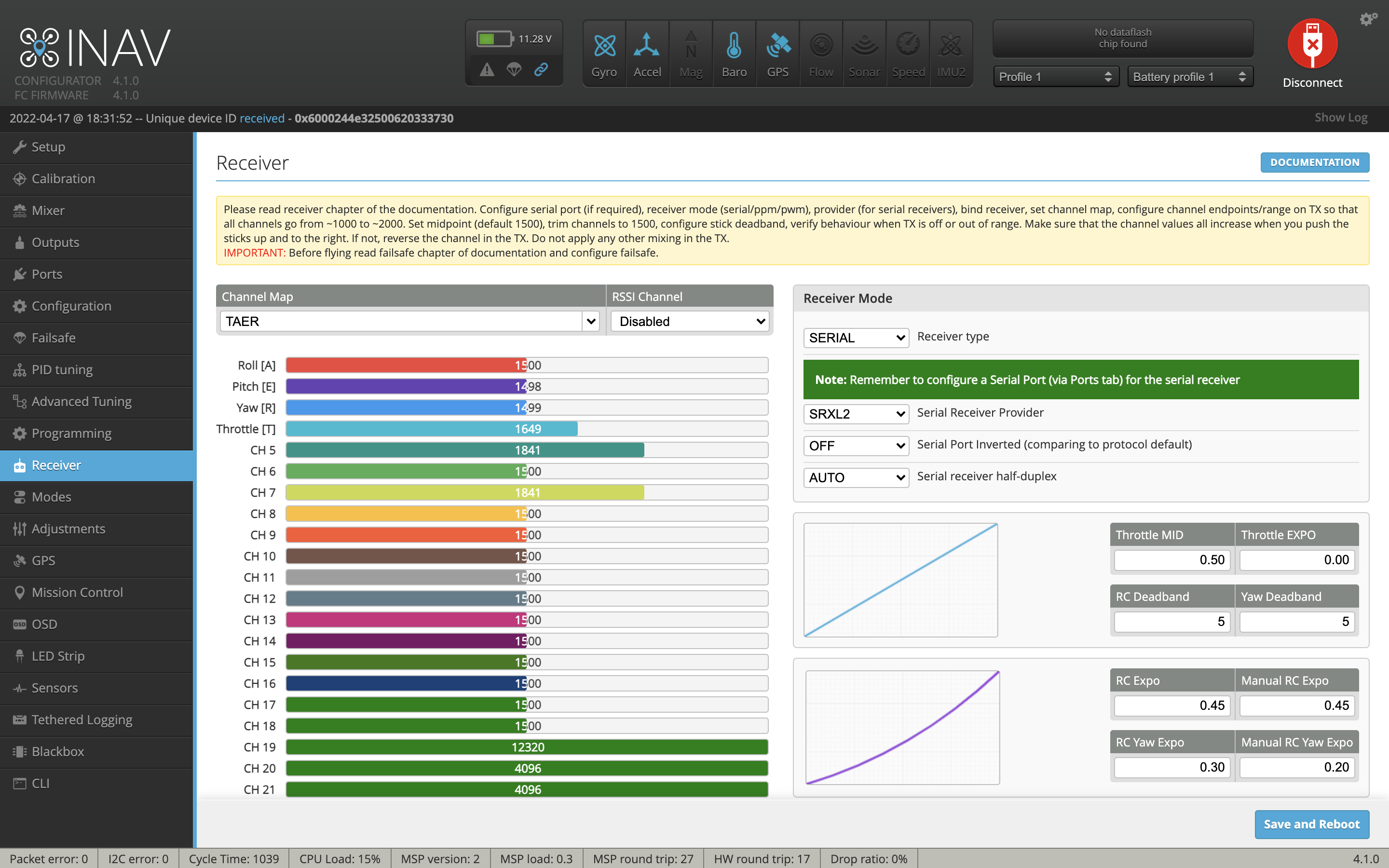Open the Modes tab in sidebar
The width and height of the screenshot is (1389, 868).
coord(52,497)
